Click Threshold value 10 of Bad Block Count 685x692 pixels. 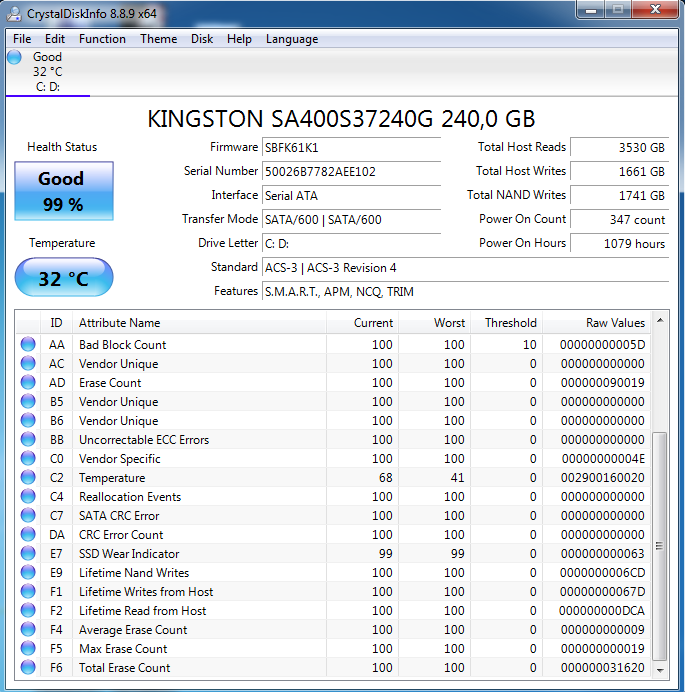pyautogui.click(x=530, y=345)
